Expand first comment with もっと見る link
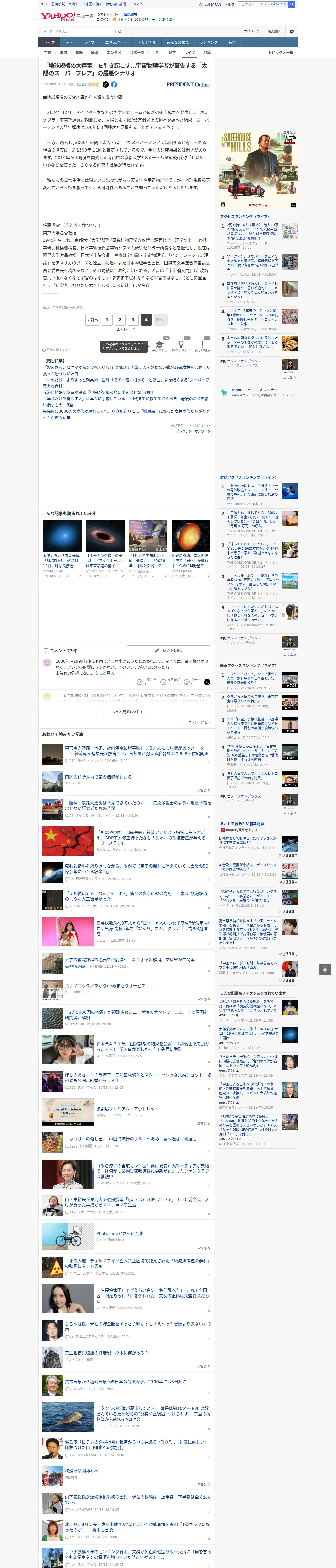The width and height of the screenshot is (336, 1568). [x=104, y=673]
